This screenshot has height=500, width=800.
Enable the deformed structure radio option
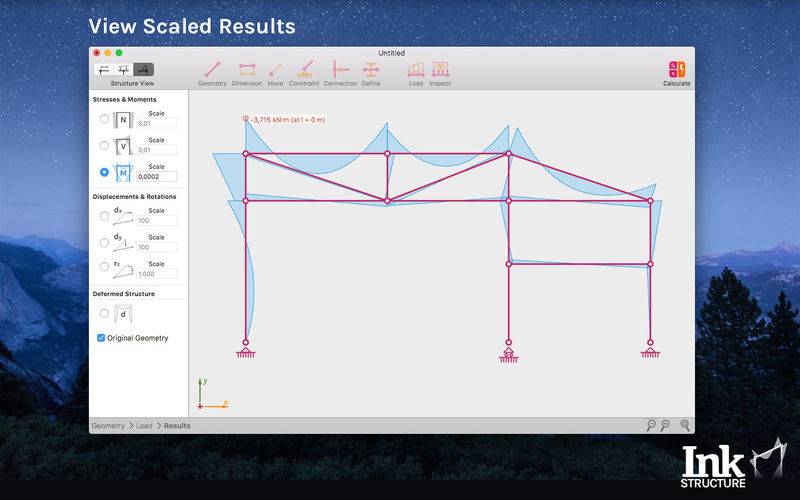[x=105, y=314]
